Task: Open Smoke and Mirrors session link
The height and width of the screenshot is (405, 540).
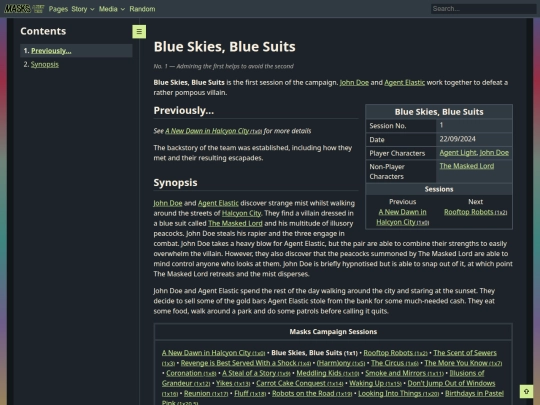Action: click(x=404, y=373)
